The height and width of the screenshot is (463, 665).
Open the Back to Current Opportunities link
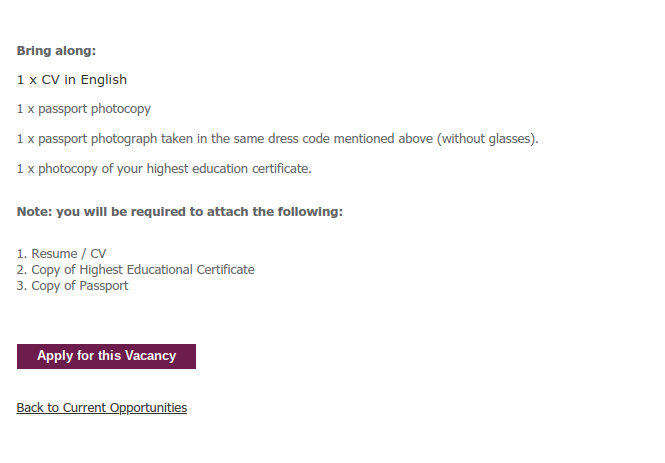tap(102, 408)
